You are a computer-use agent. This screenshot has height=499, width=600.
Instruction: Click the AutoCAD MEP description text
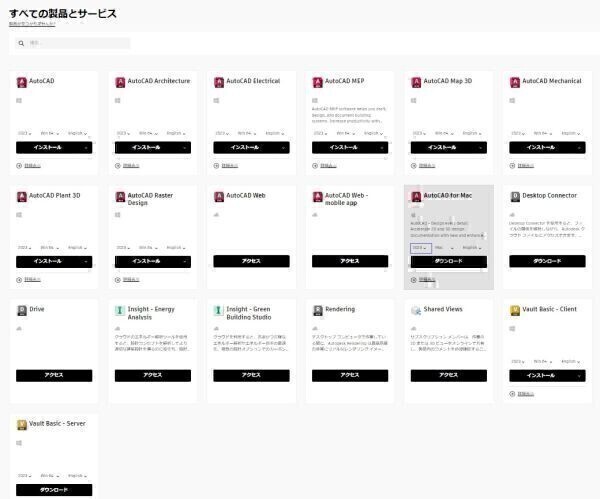[349, 115]
